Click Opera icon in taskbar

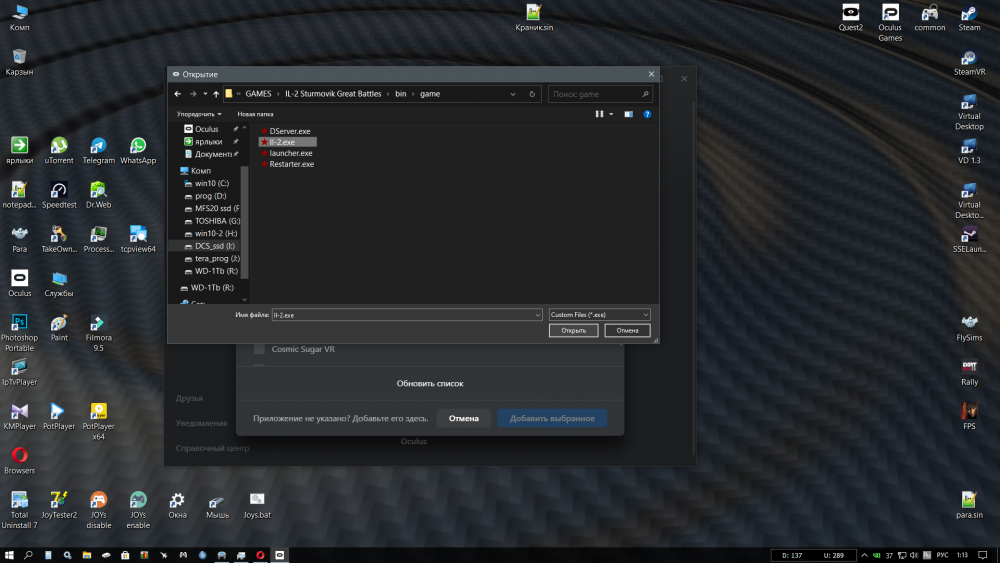260,554
